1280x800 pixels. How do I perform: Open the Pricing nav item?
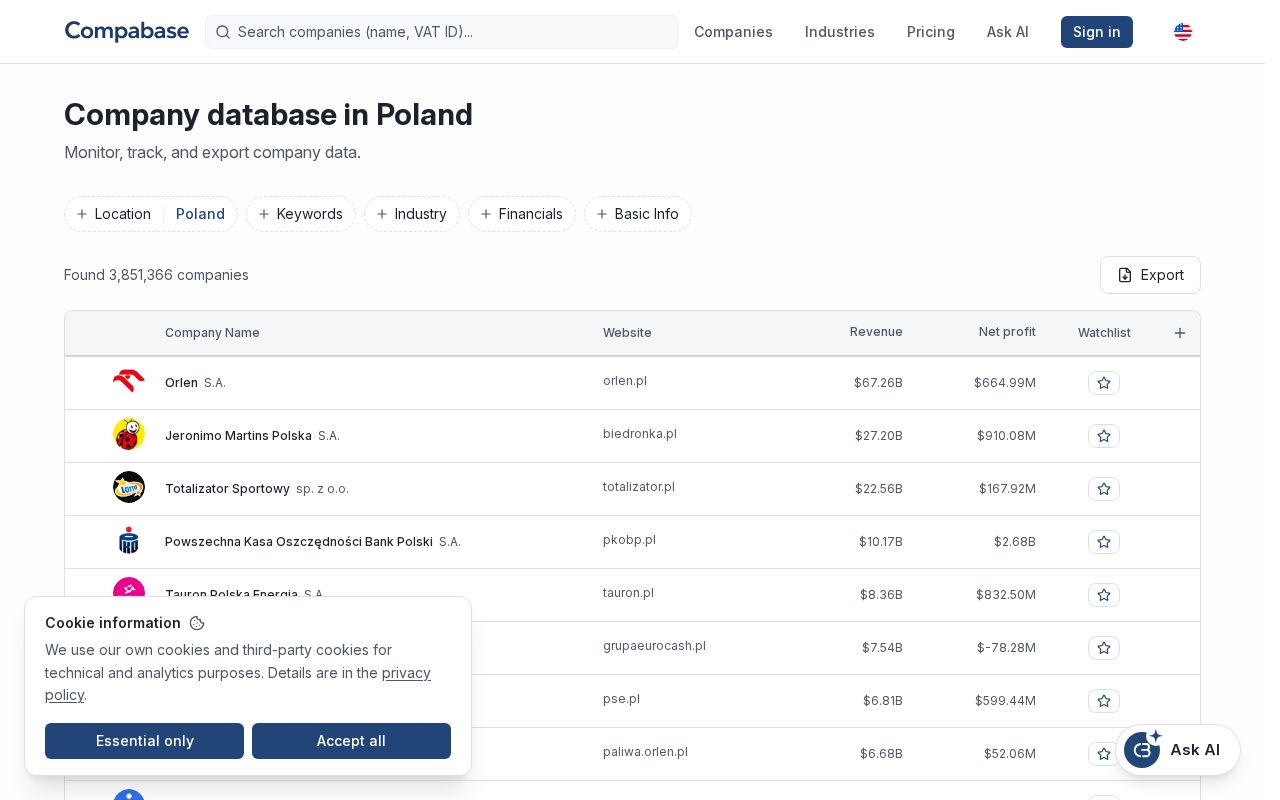(931, 32)
